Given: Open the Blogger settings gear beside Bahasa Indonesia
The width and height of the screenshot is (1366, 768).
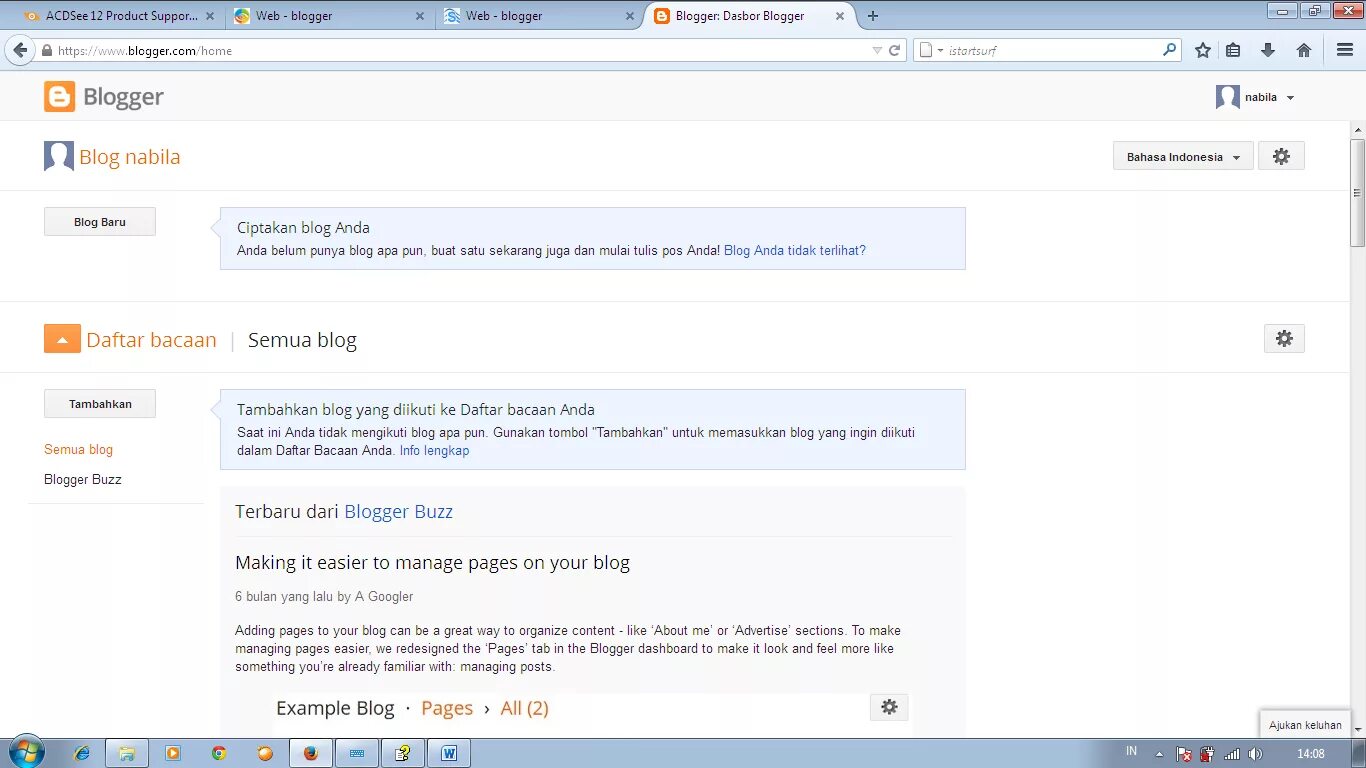Looking at the screenshot, I should (x=1281, y=157).
